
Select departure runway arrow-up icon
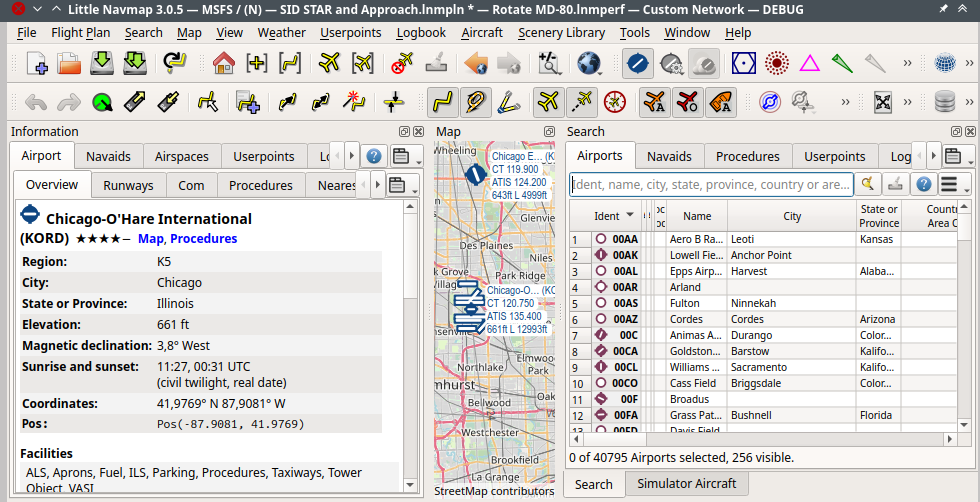[134, 102]
